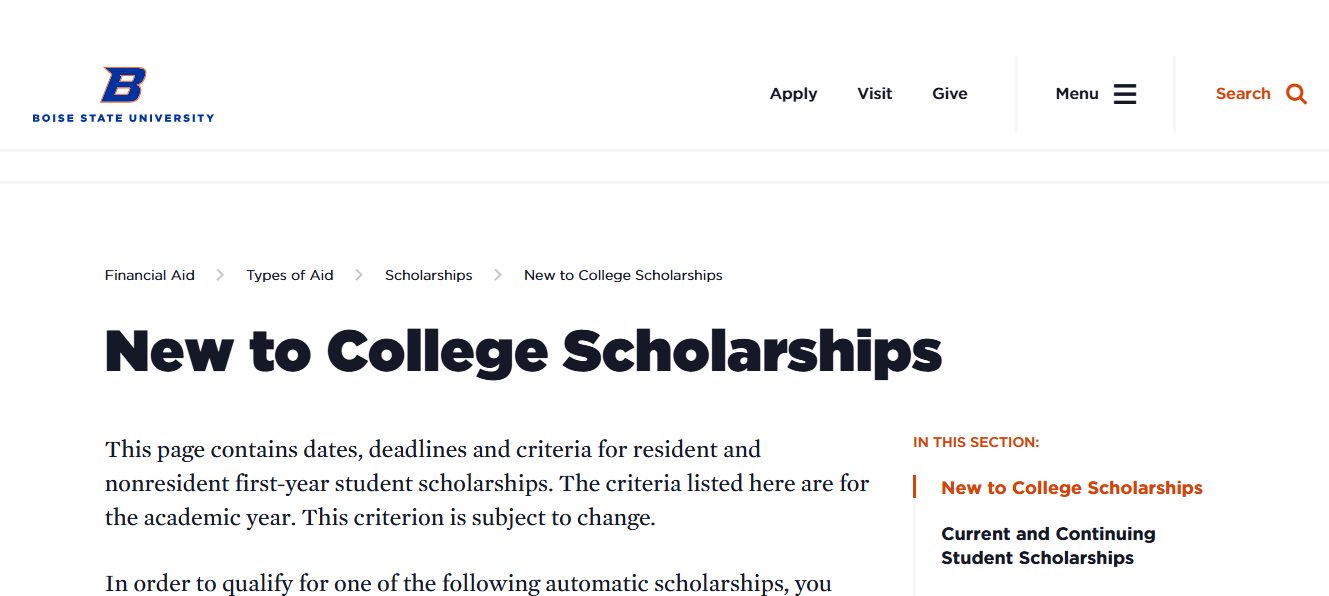Screen dimensions: 1329x596
Task: Navigate to Financial Aid breadcrumb
Action: pyautogui.click(x=150, y=275)
